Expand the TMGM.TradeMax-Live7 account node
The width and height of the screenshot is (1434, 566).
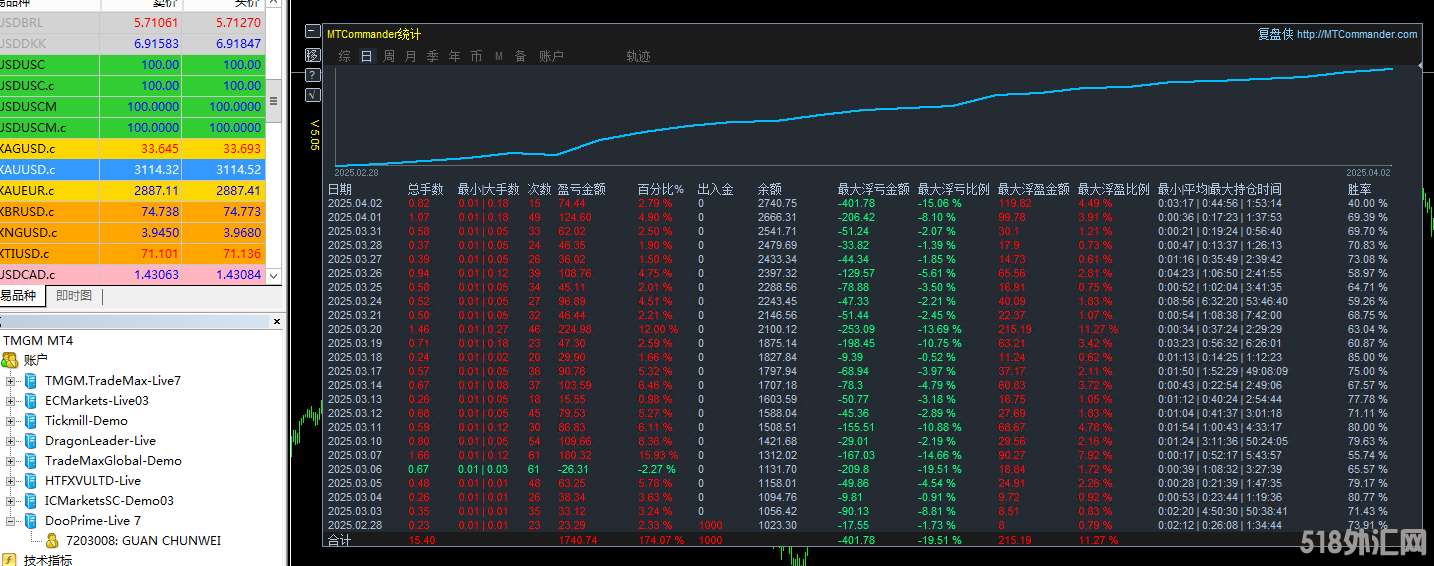11,381
